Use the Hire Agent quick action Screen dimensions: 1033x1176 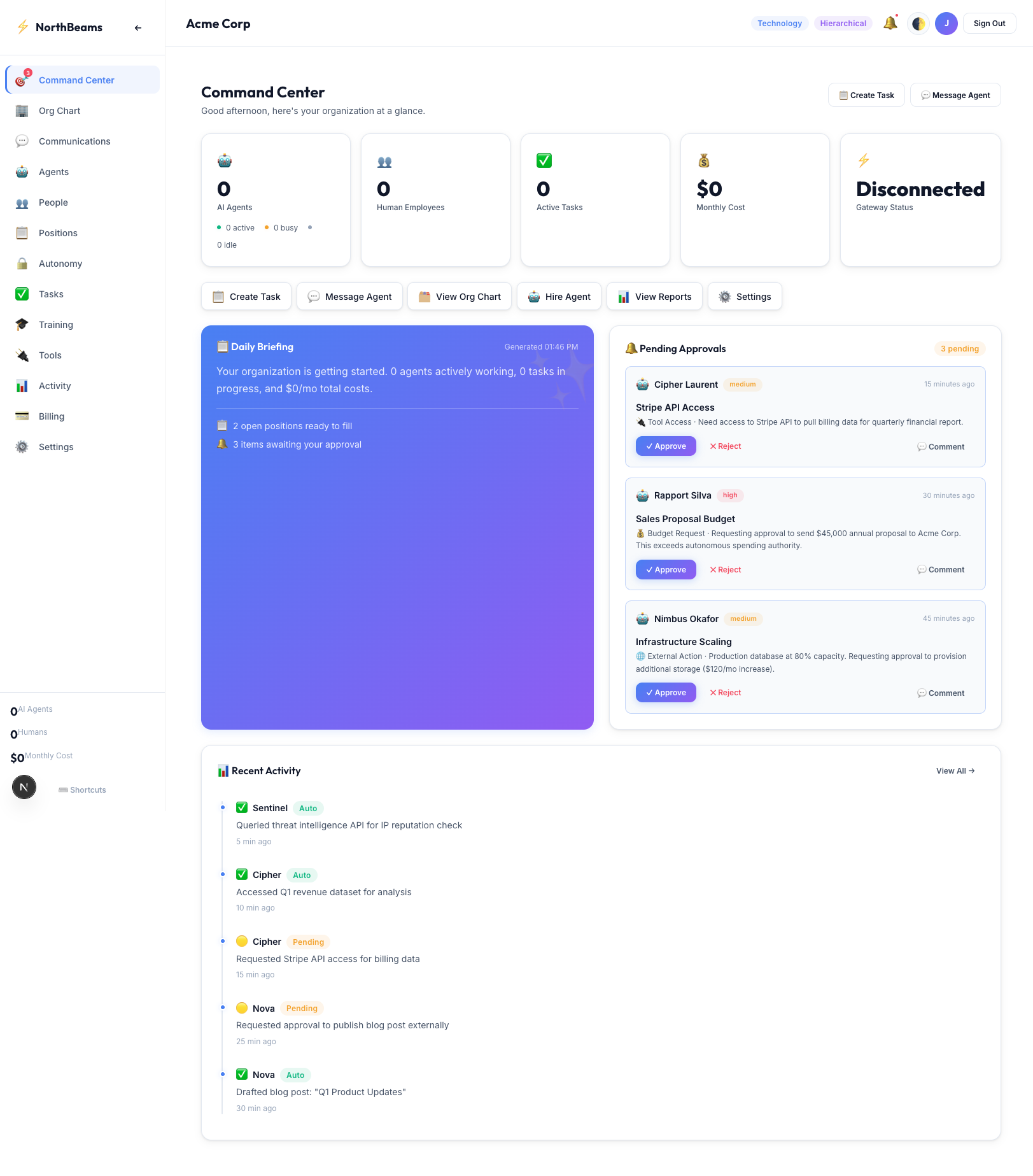click(x=559, y=296)
